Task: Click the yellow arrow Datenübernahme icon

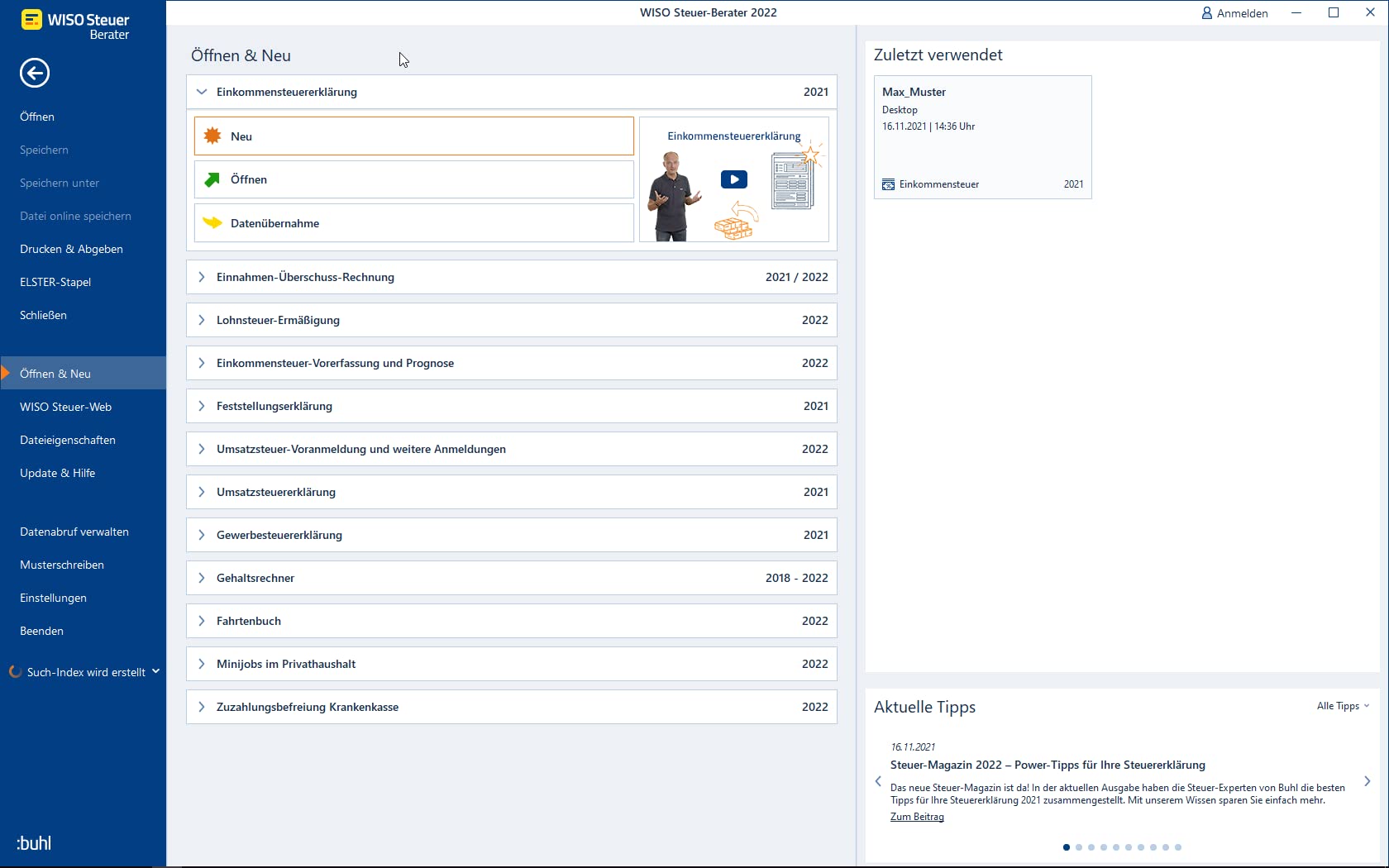Action: pos(212,222)
